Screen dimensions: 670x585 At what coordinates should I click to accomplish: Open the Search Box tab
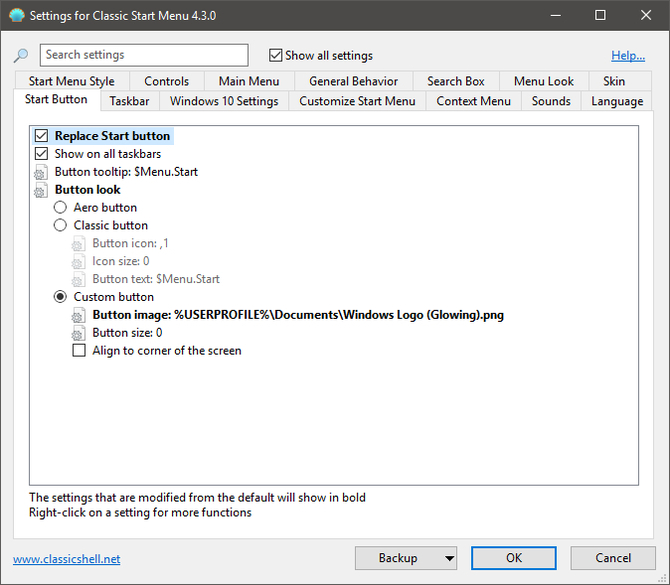point(456,81)
